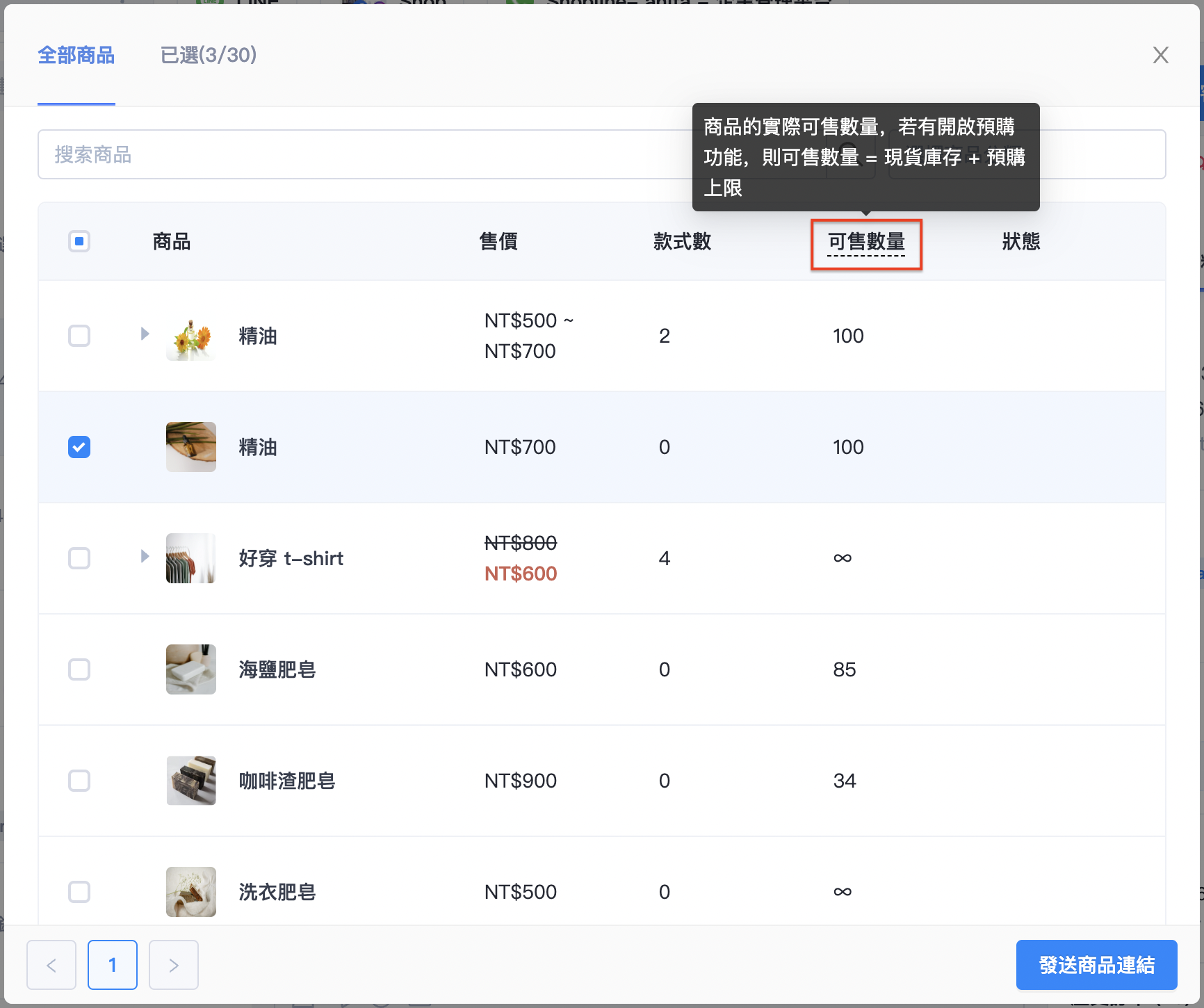
Task: Click the sunflower oil 精油 thumbnail
Action: (x=191, y=336)
